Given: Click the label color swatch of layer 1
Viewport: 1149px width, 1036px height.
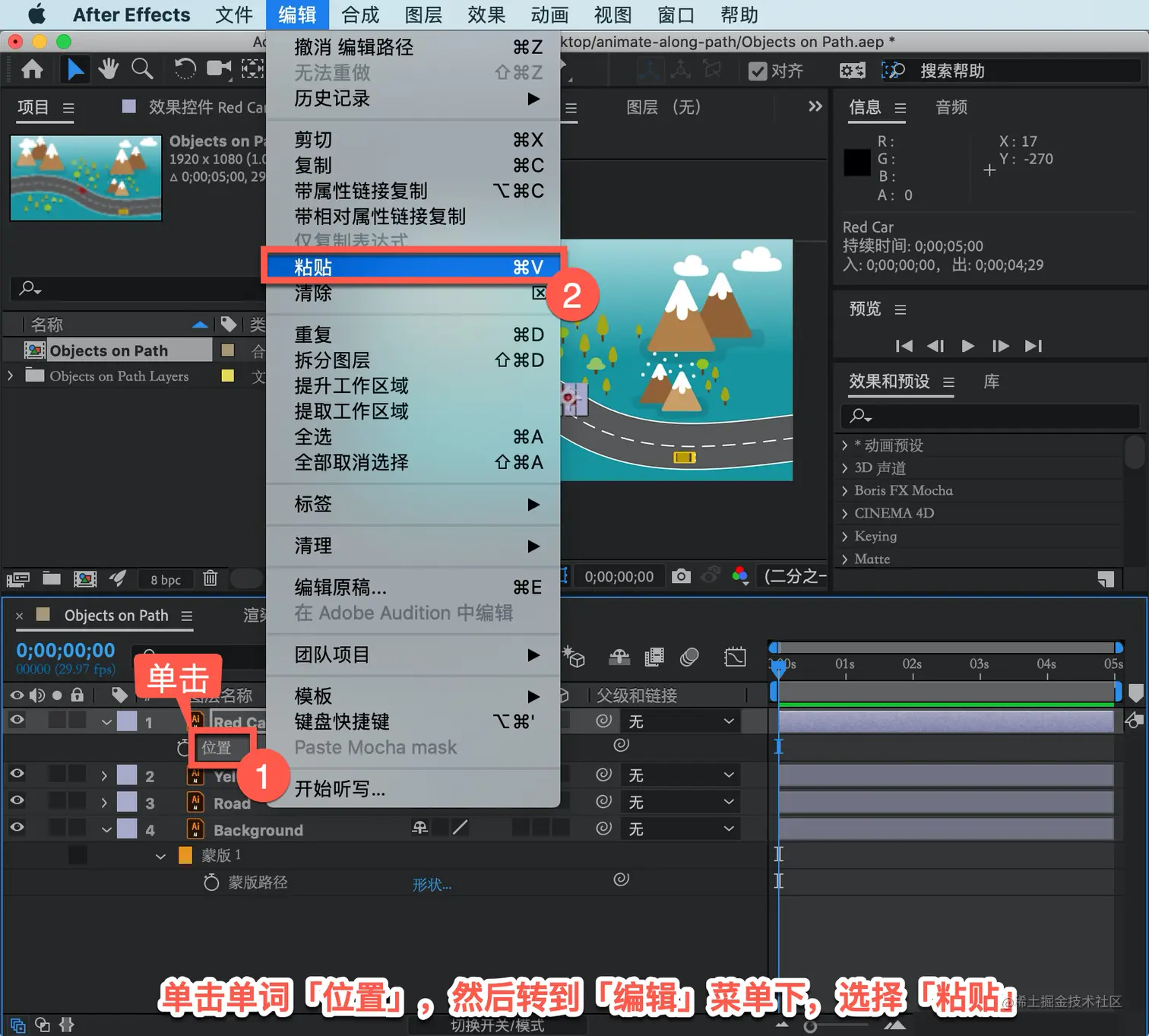Looking at the screenshot, I should [x=127, y=721].
